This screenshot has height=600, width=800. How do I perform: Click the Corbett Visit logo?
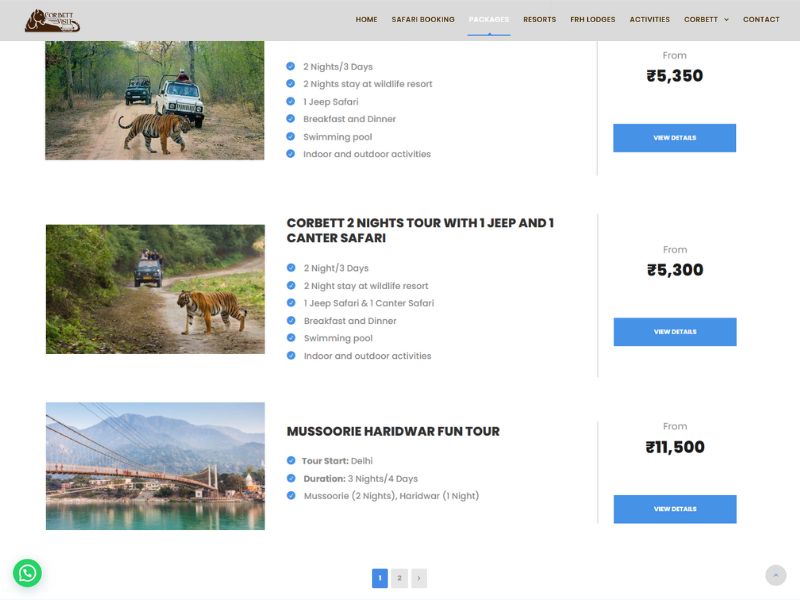(52, 20)
